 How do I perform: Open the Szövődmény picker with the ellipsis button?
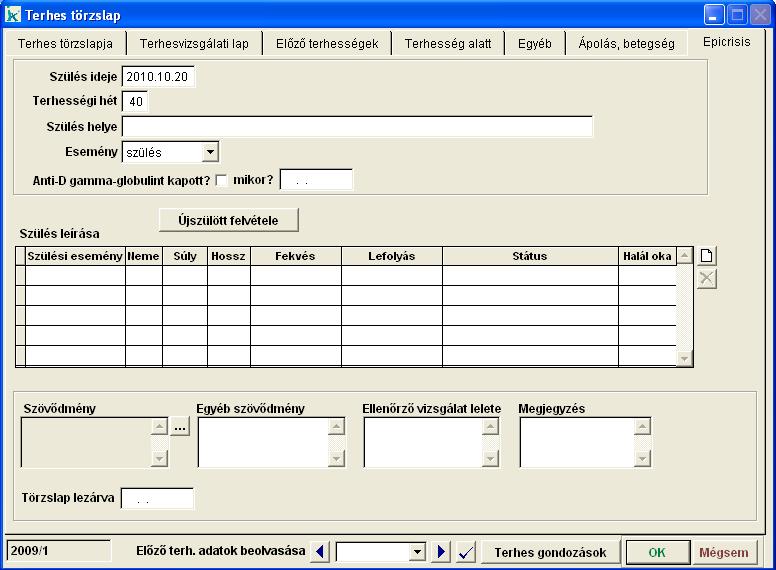(180, 427)
